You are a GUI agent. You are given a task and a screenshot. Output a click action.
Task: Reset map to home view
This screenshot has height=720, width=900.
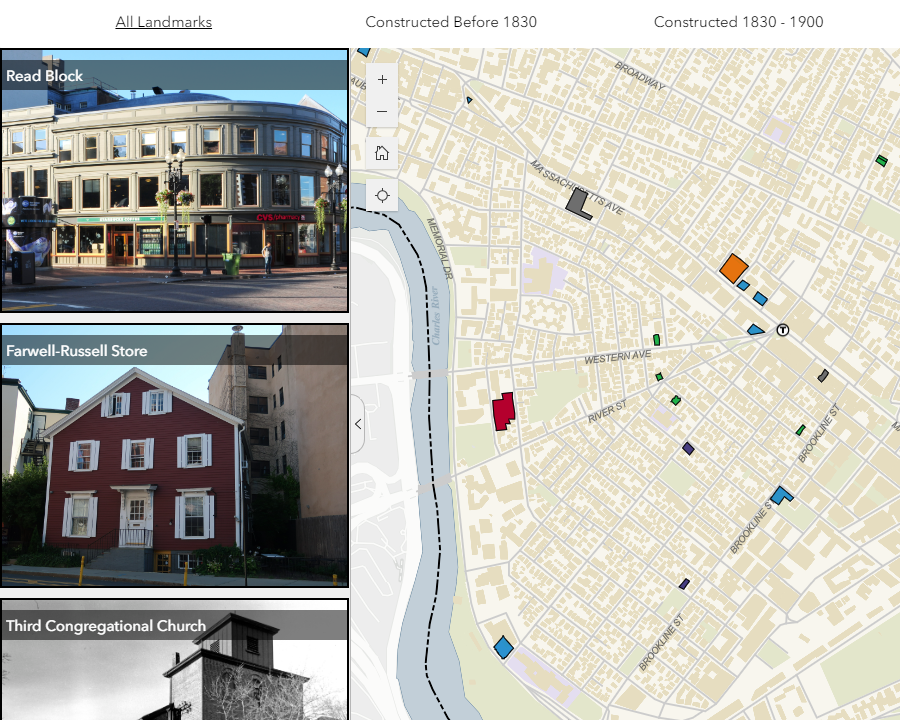[382, 153]
